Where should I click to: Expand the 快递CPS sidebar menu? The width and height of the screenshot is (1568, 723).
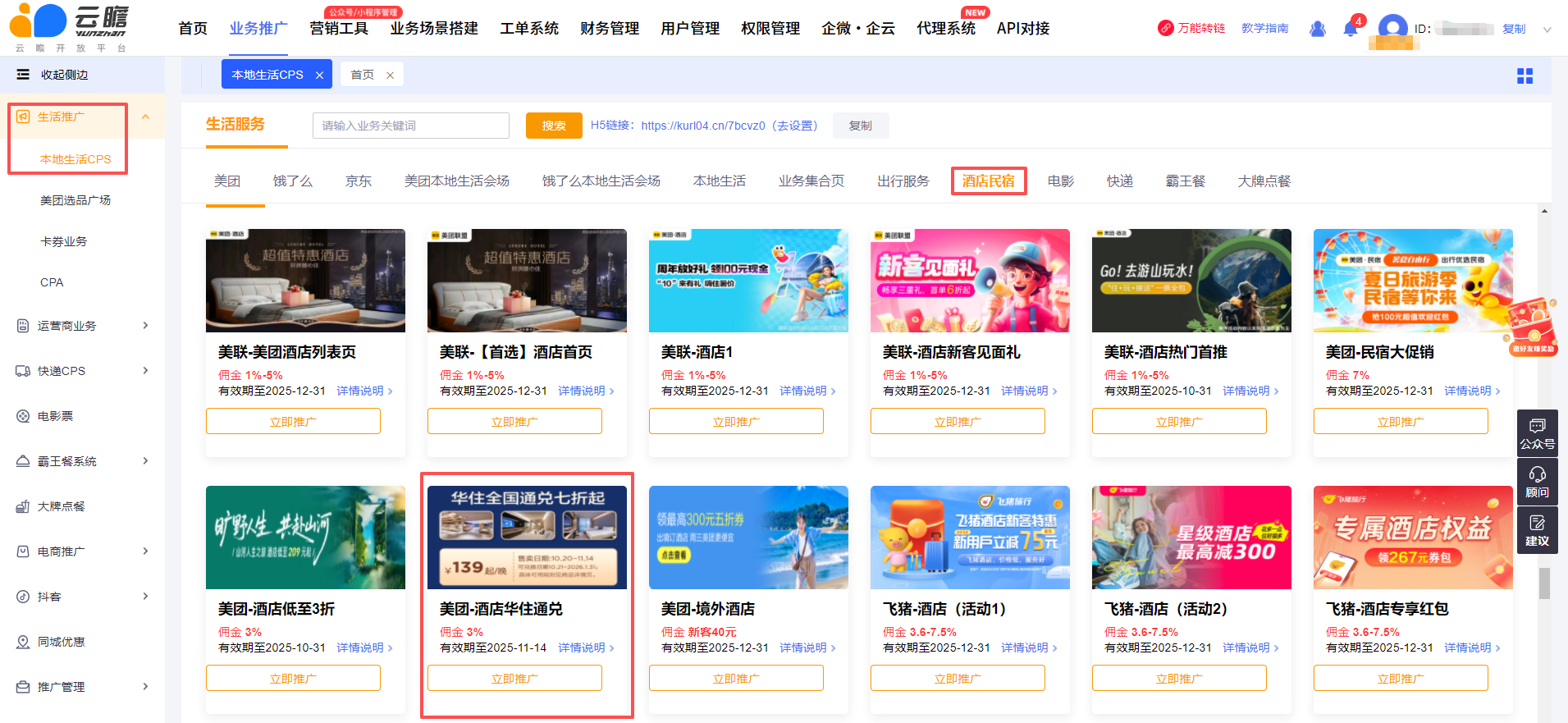point(145,371)
